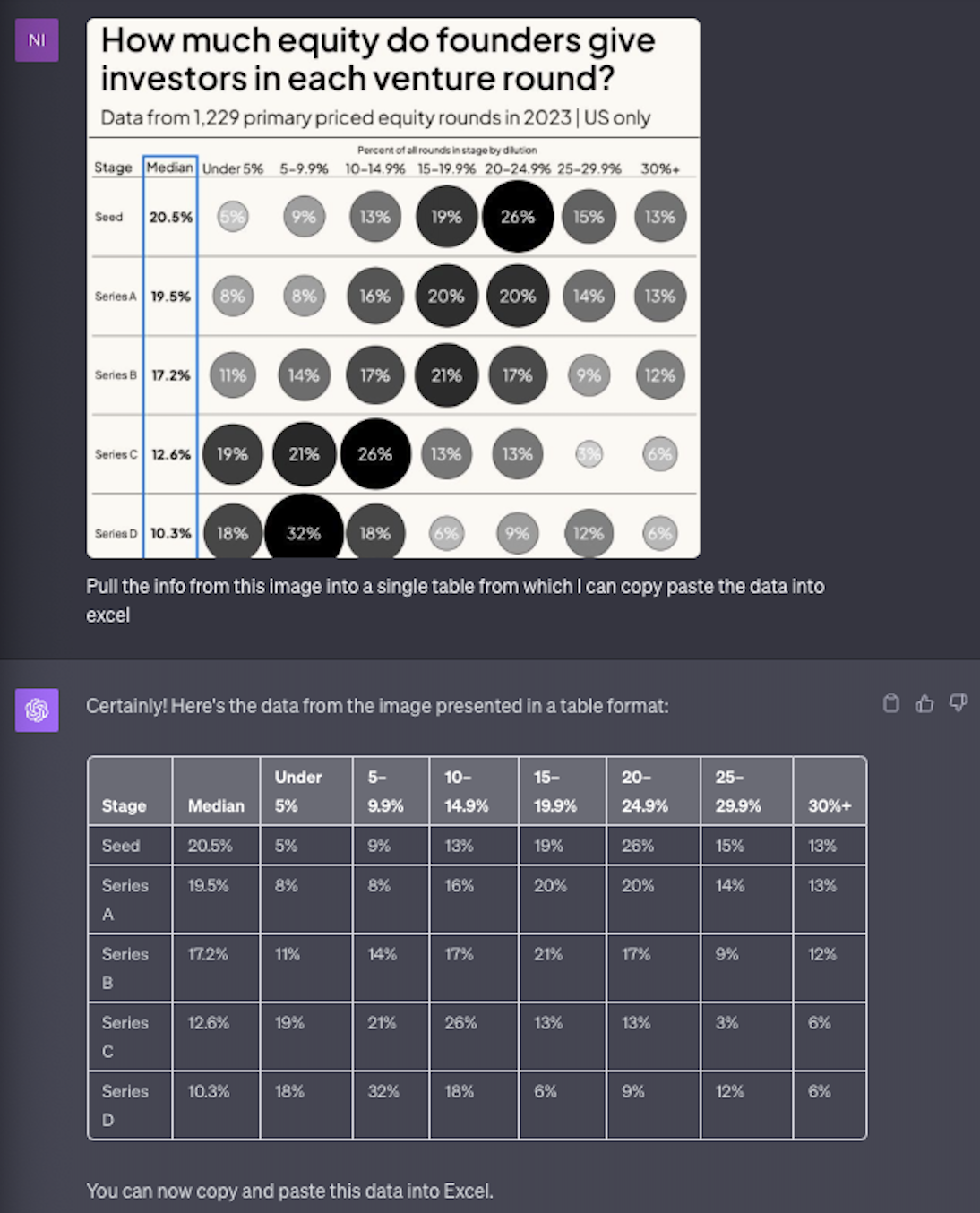Click the Stage header in response table
980x1213 pixels.
click(124, 805)
